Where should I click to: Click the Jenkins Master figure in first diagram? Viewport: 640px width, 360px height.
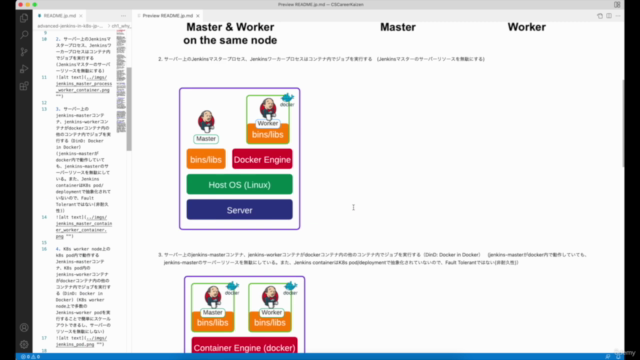click(206, 127)
